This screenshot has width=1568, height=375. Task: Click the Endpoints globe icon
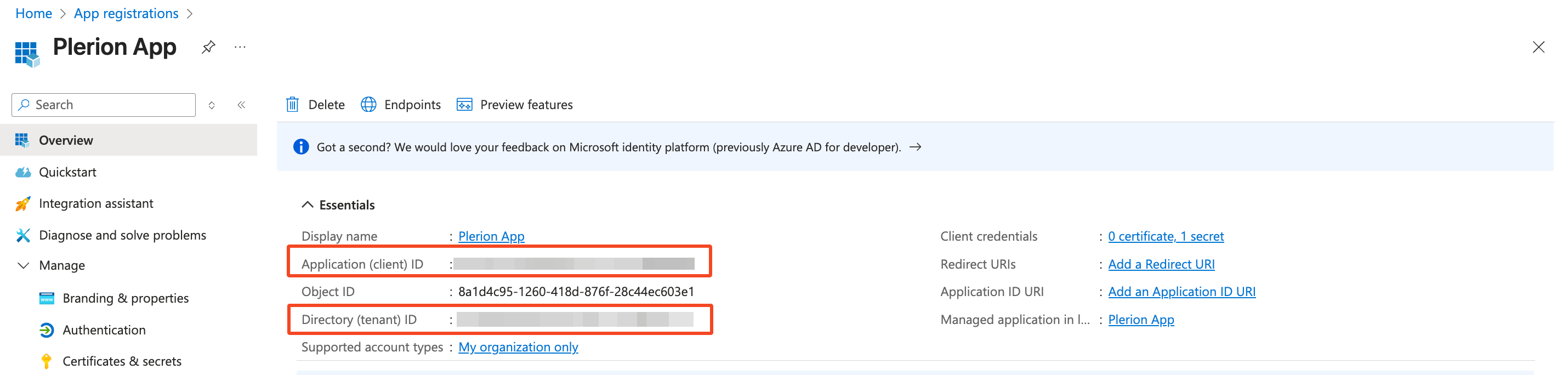pyautogui.click(x=368, y=105)
